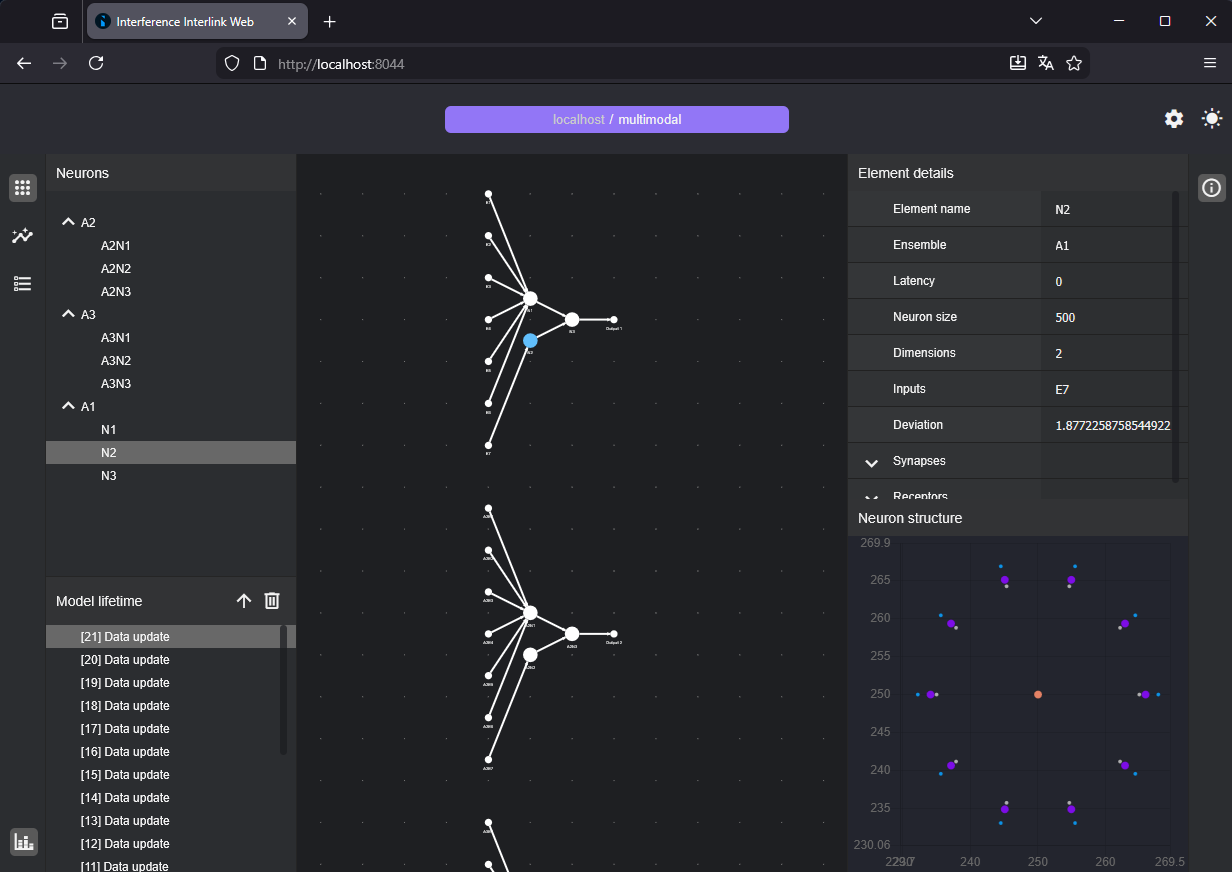
Task: Open the chart line sidebar icon
Action: point(23,236)
